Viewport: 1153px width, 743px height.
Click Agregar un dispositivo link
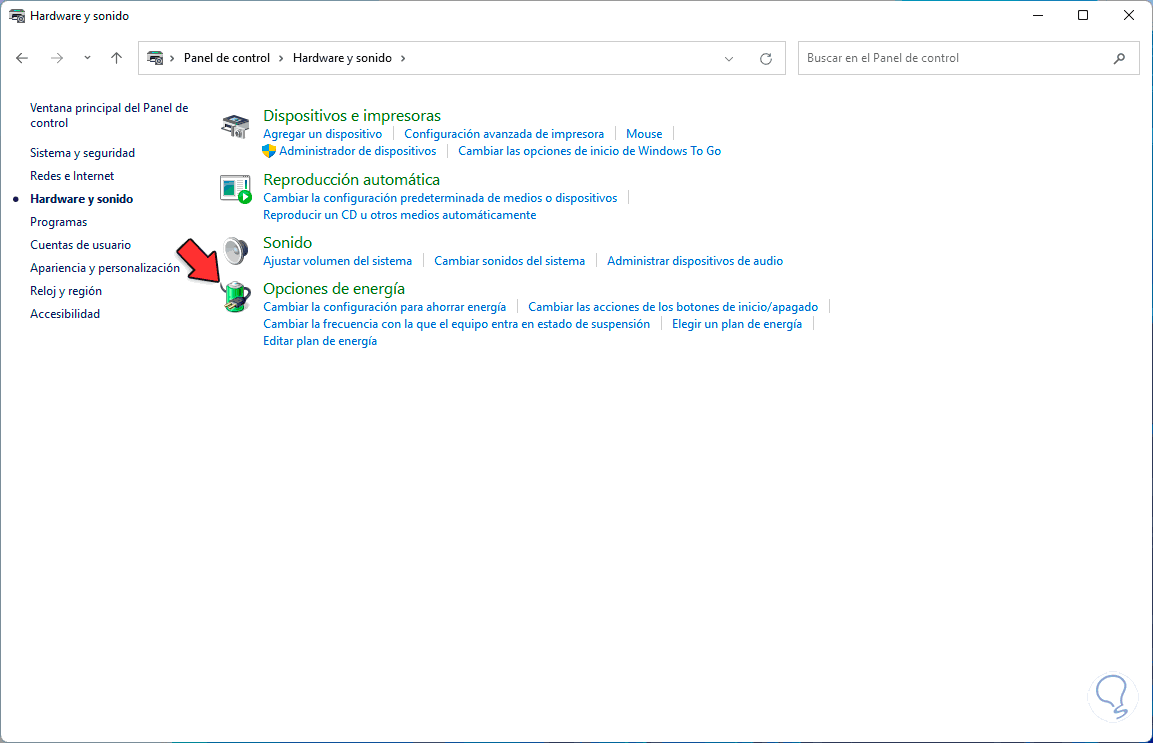322,134
